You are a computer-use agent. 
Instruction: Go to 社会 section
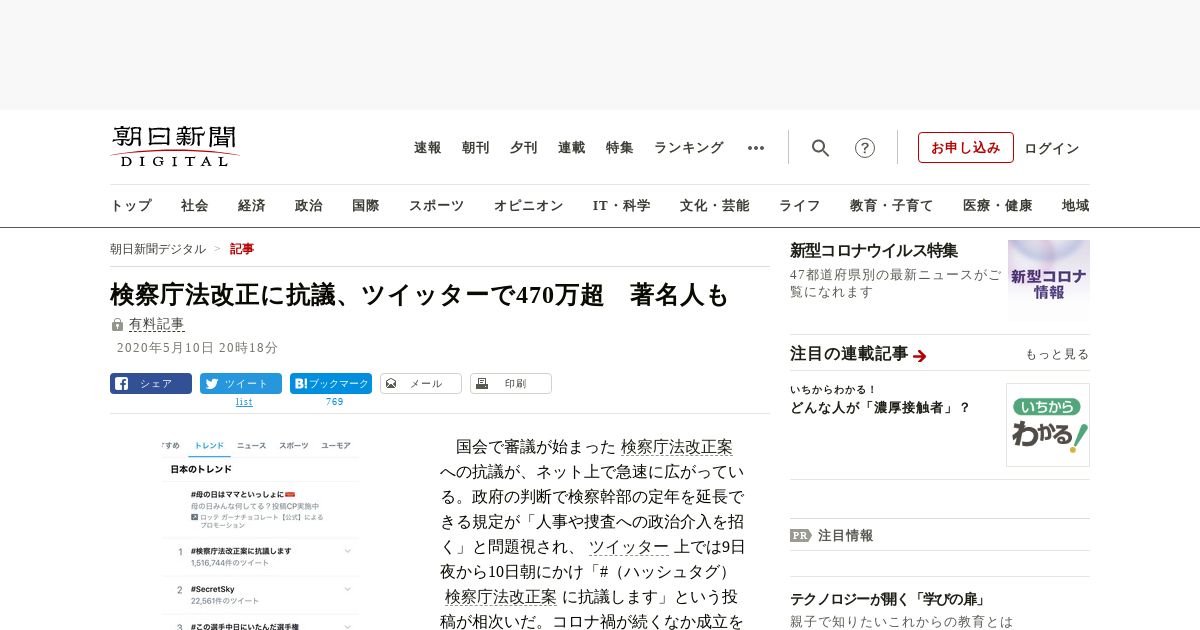[195, 206]
